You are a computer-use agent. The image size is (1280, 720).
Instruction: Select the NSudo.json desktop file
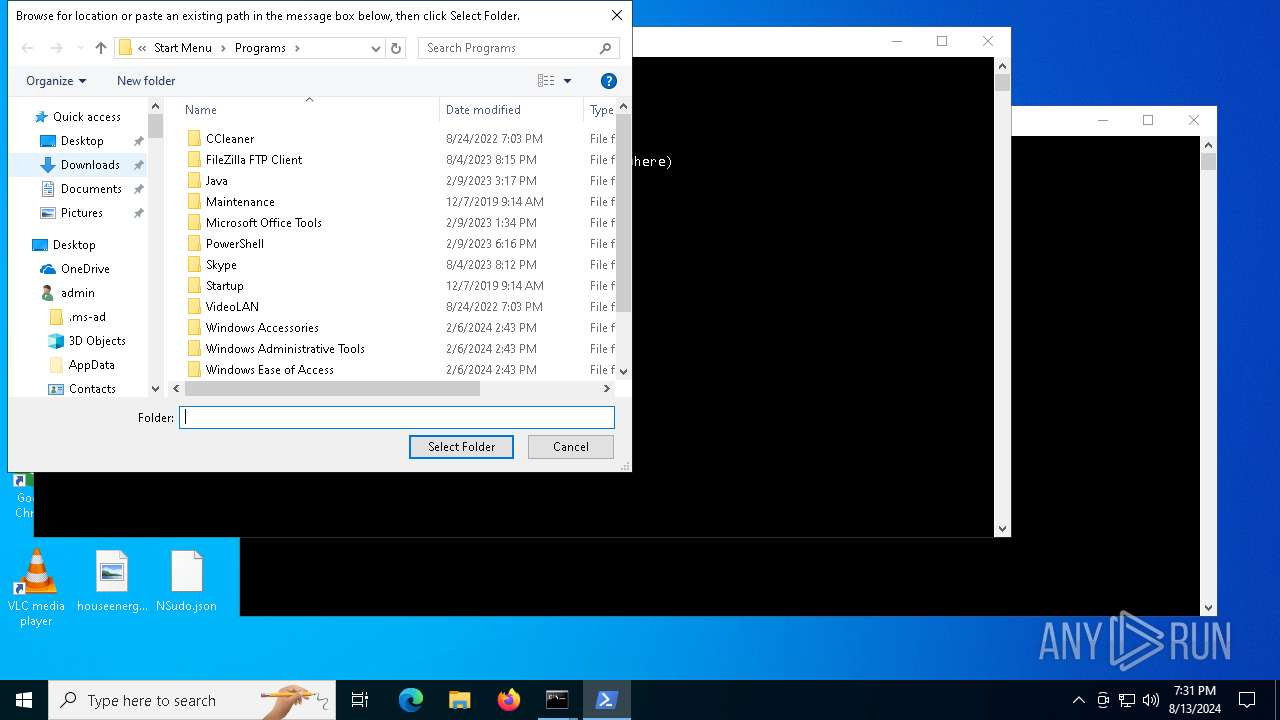point(186,581)
